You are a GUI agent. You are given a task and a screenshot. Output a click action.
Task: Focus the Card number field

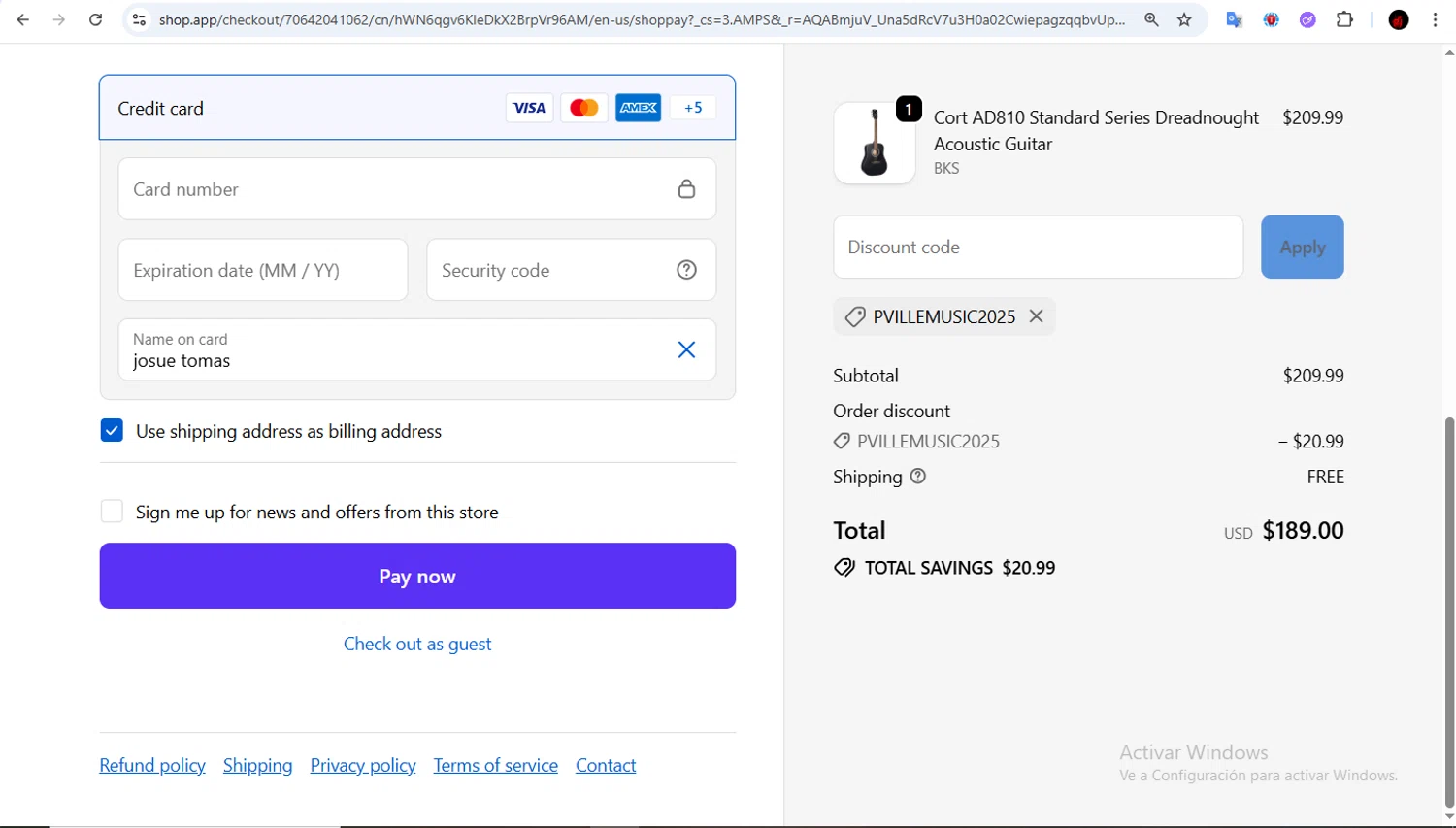(417, 189)
